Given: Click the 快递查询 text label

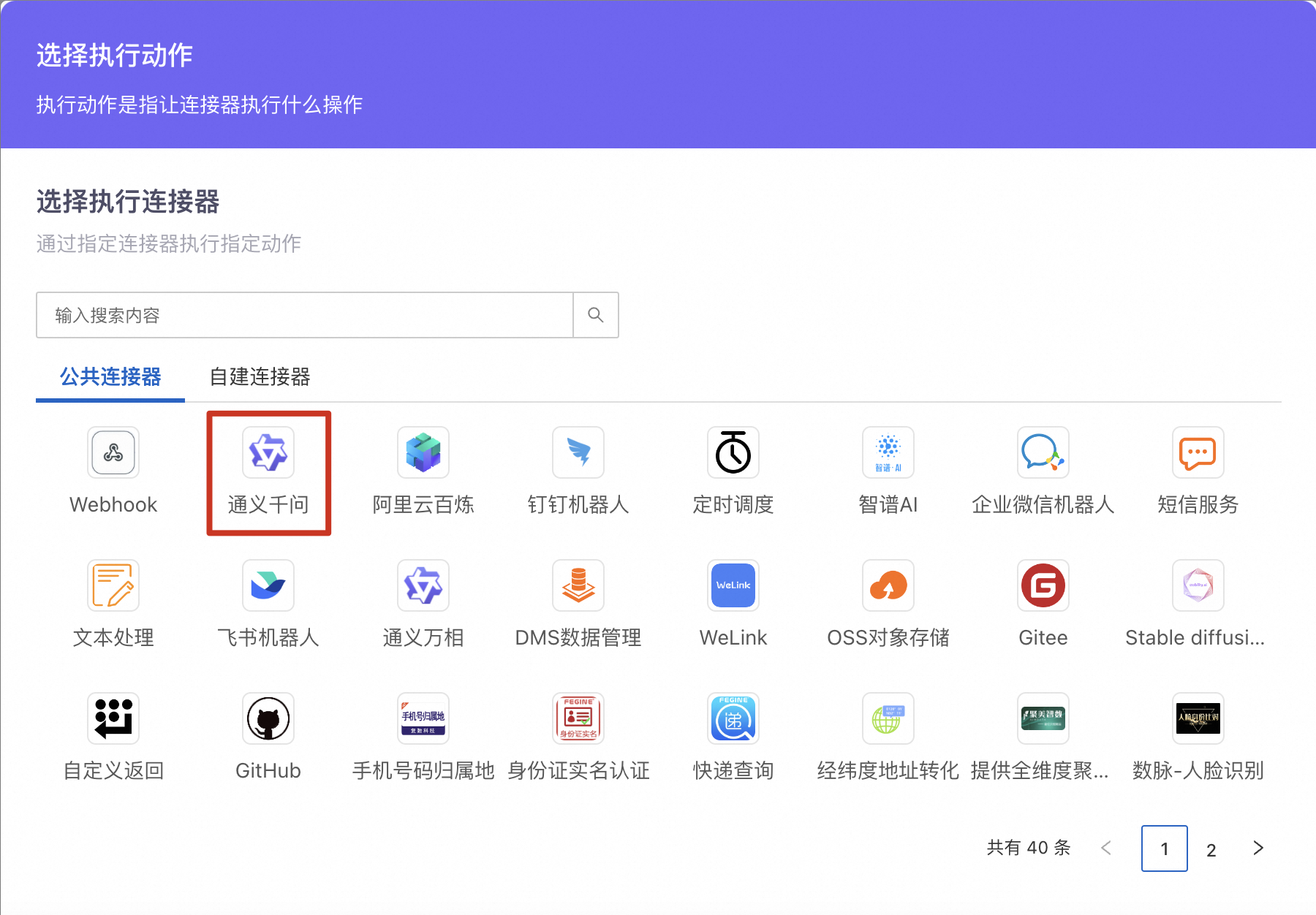Looking at the screenshot, I should pos(733,771).
